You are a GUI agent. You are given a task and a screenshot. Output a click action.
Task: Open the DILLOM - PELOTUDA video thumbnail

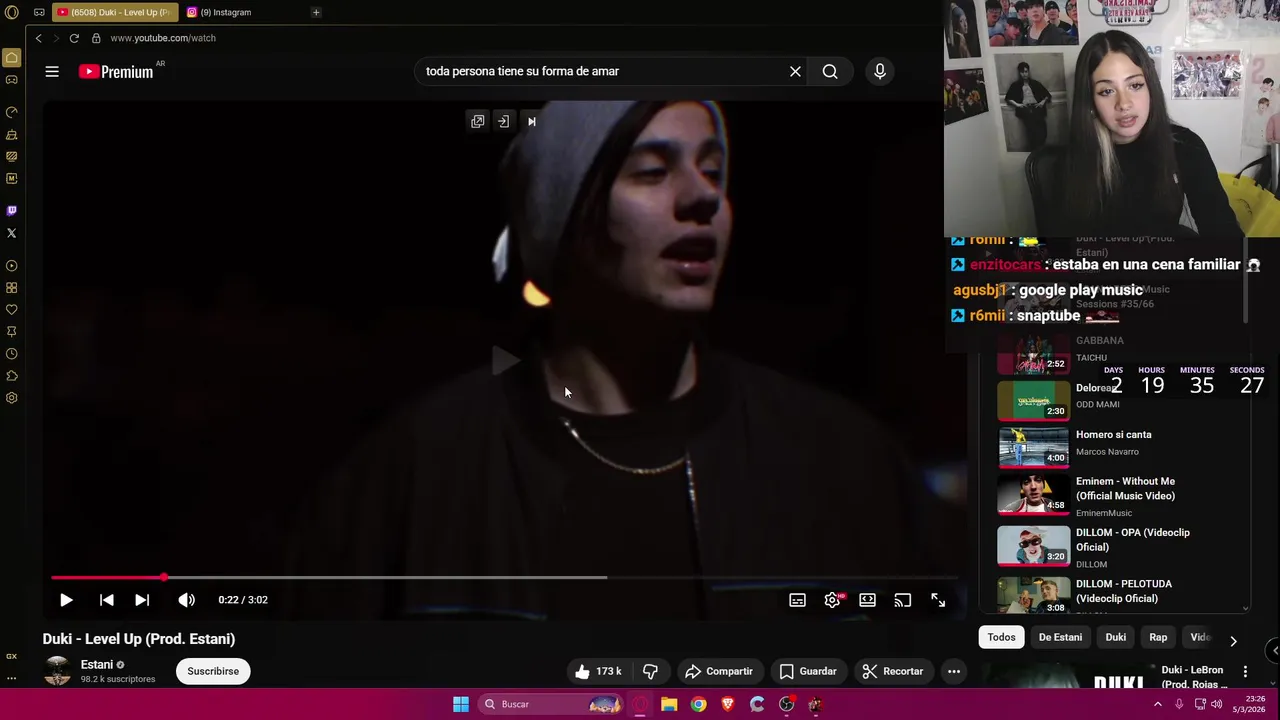[1034, 594]
